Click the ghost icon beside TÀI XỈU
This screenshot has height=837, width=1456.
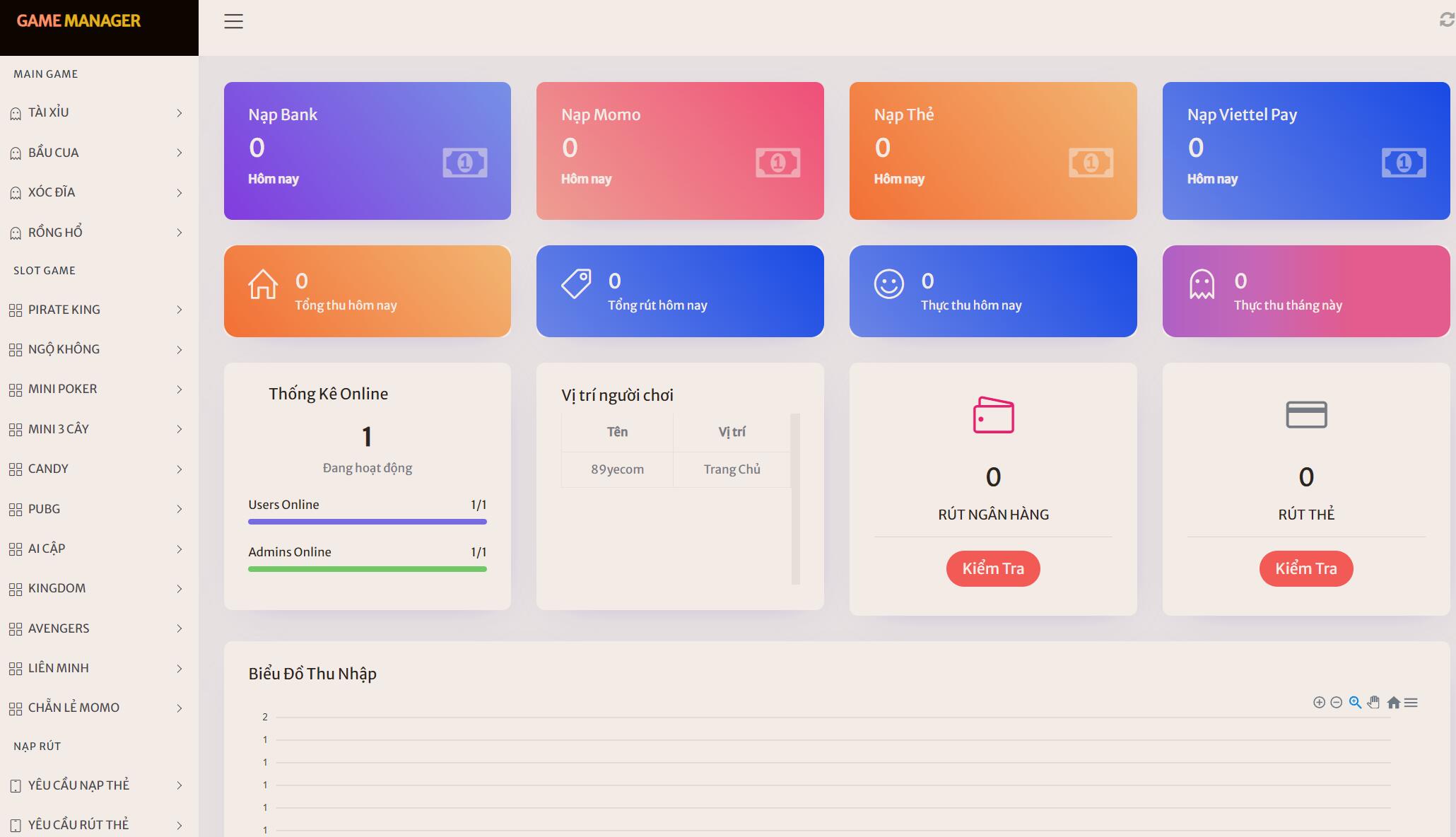click(16, 113)
